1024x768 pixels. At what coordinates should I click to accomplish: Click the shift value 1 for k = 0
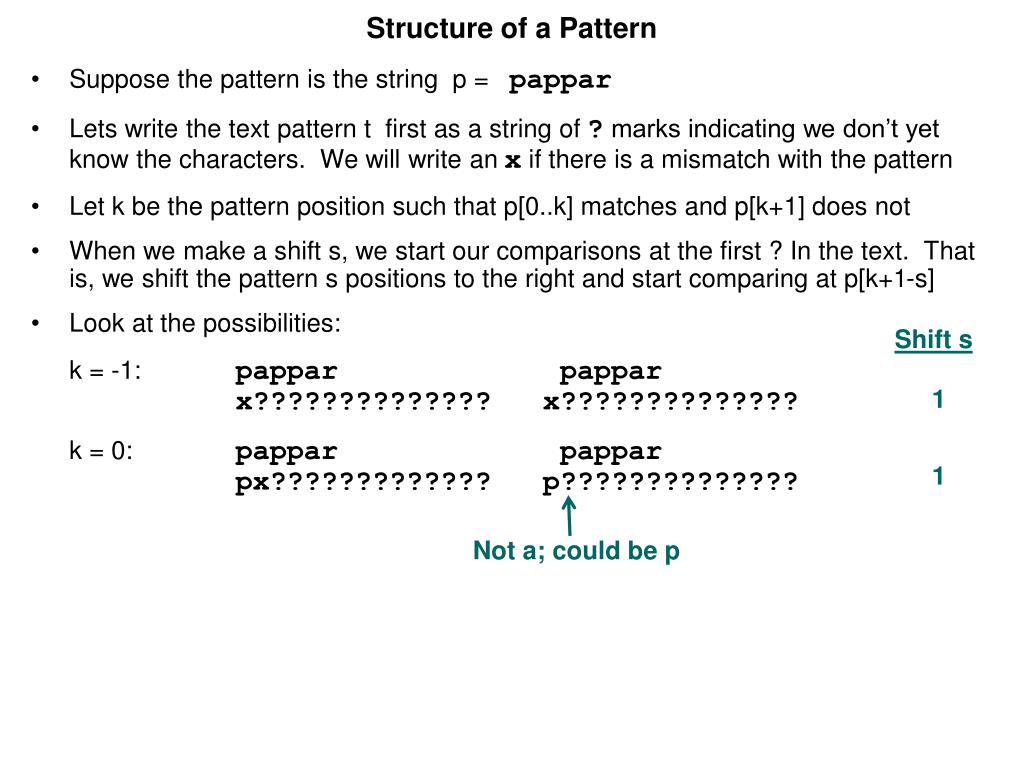pyautogui.click(x=938, y=477)
